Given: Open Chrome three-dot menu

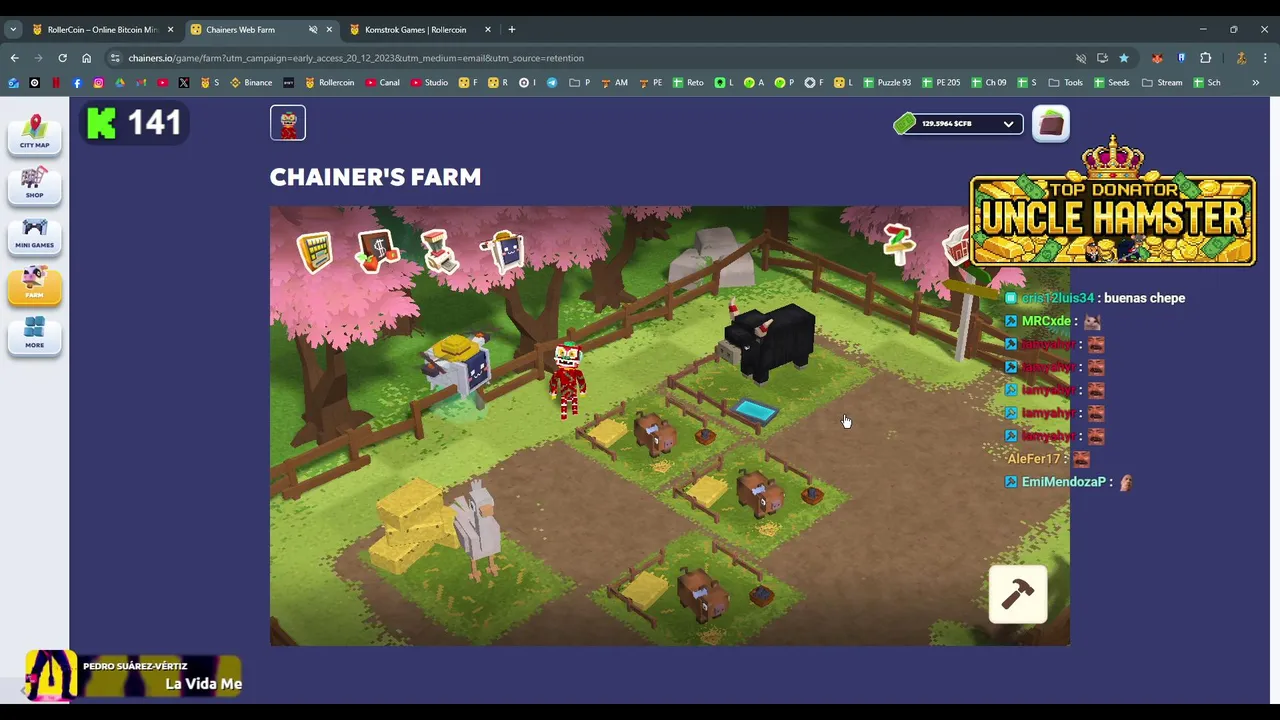Looking at the screenshot, I should pos(1265,58).
